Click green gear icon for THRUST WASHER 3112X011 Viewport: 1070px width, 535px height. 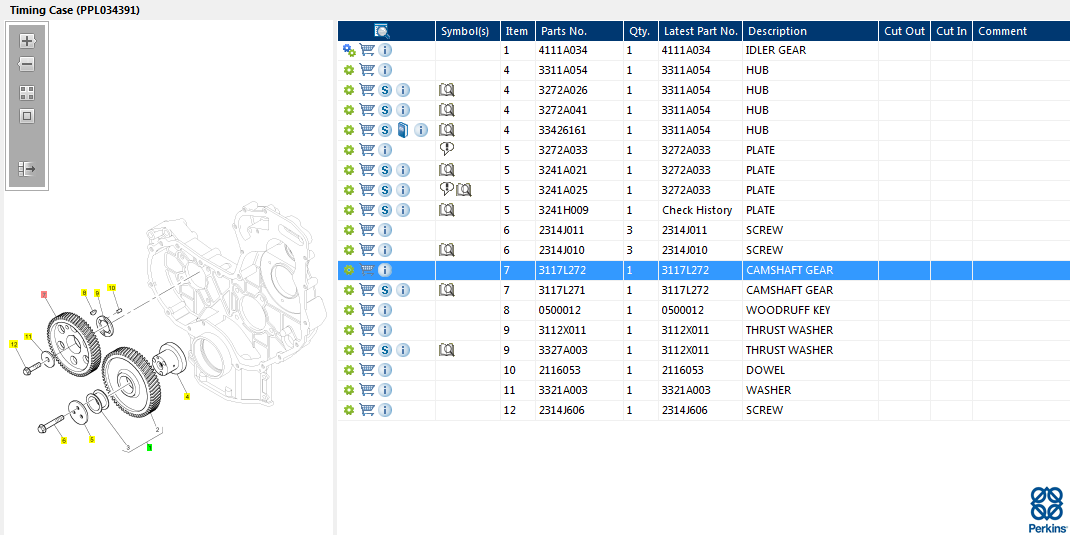click(349, 330)
